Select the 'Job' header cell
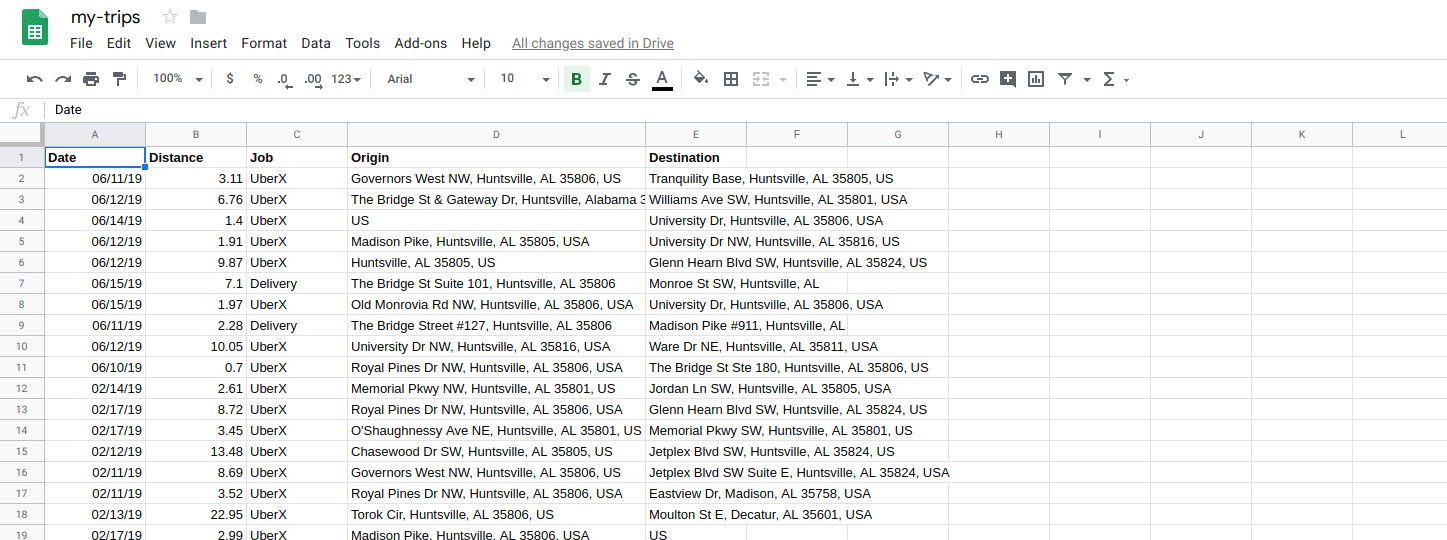Screen dimensions: 1447x540 [297, 157]
